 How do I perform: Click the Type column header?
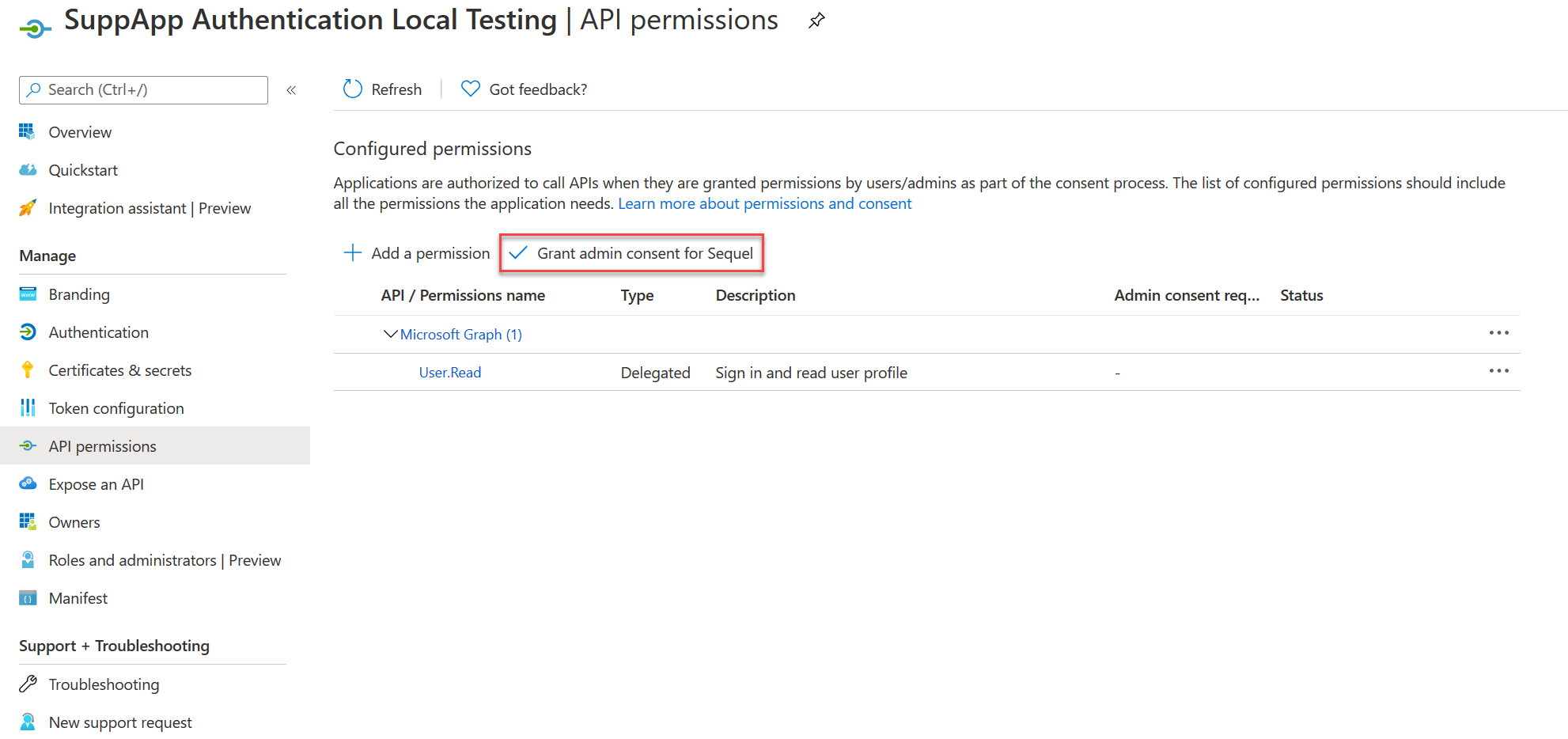[x=637, y=295]
